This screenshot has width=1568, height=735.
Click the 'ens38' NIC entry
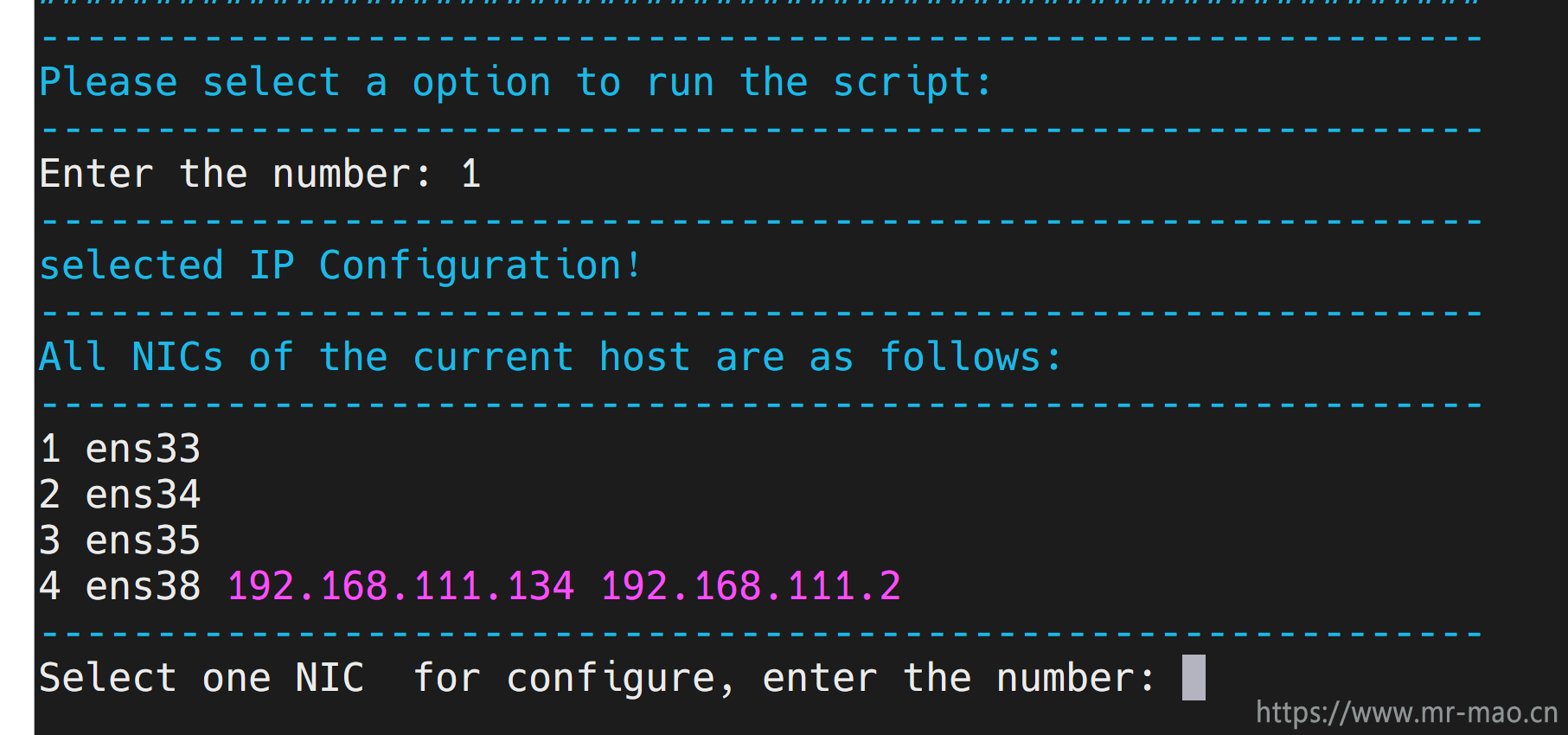point(143,586)
